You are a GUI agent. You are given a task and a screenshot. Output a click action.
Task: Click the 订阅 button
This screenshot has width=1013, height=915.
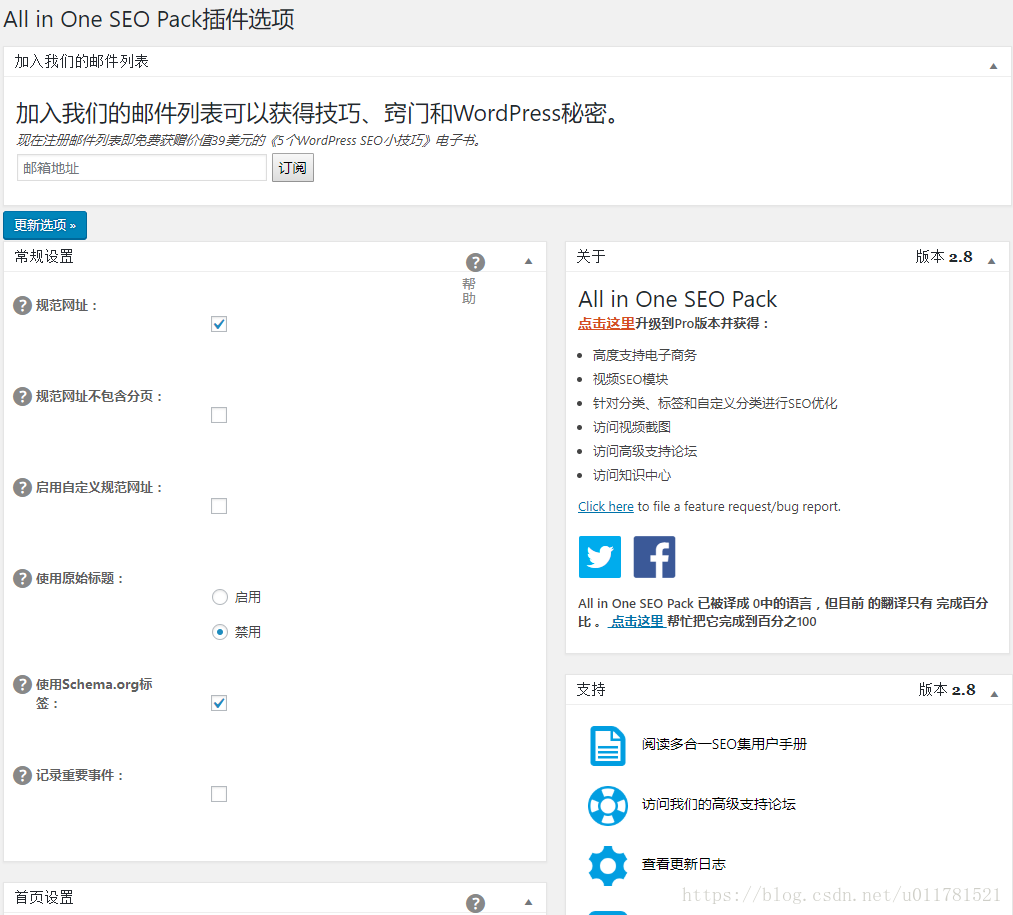click(x=293, y=168)
